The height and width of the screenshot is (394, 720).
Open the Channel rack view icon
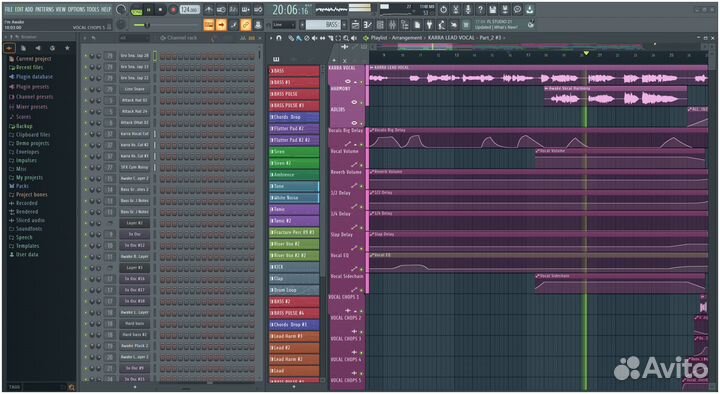(x=380, y=25)
